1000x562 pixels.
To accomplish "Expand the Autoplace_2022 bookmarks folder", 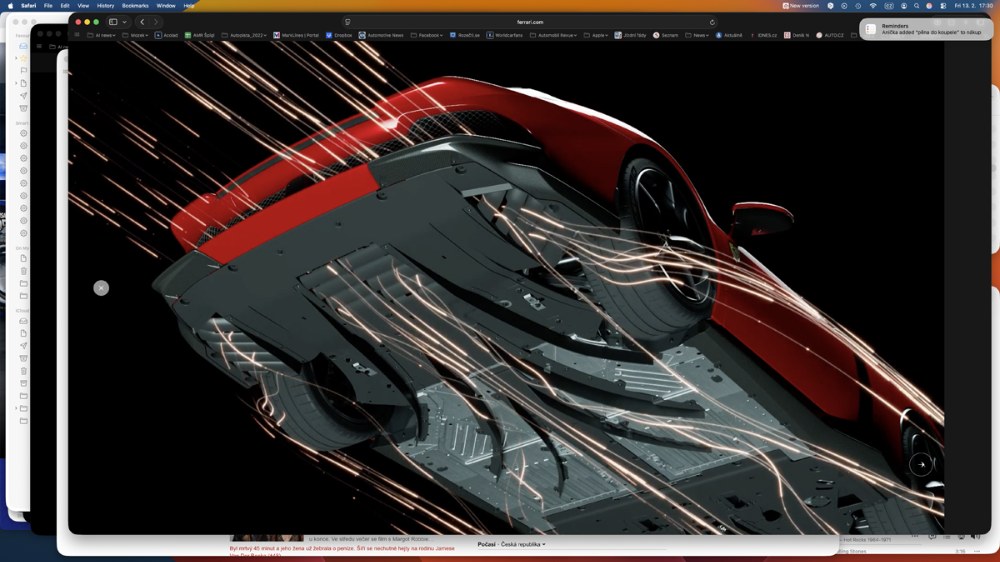I will pyautogui.click(x=247, y=35).
